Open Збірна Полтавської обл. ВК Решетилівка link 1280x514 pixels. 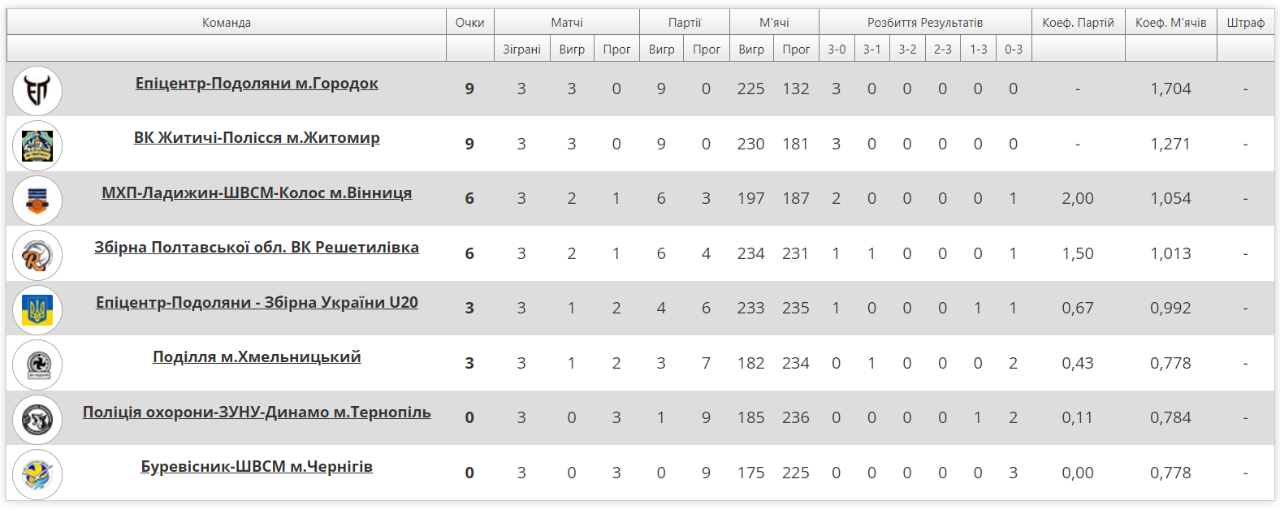pos(257,248)
